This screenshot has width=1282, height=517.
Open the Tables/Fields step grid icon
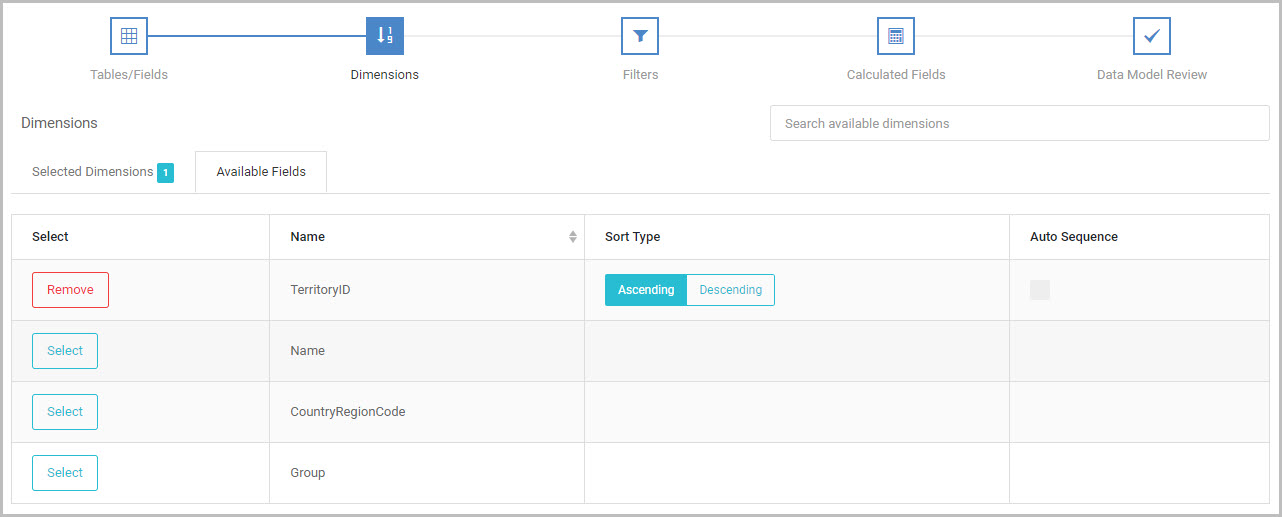click(129, 36)
